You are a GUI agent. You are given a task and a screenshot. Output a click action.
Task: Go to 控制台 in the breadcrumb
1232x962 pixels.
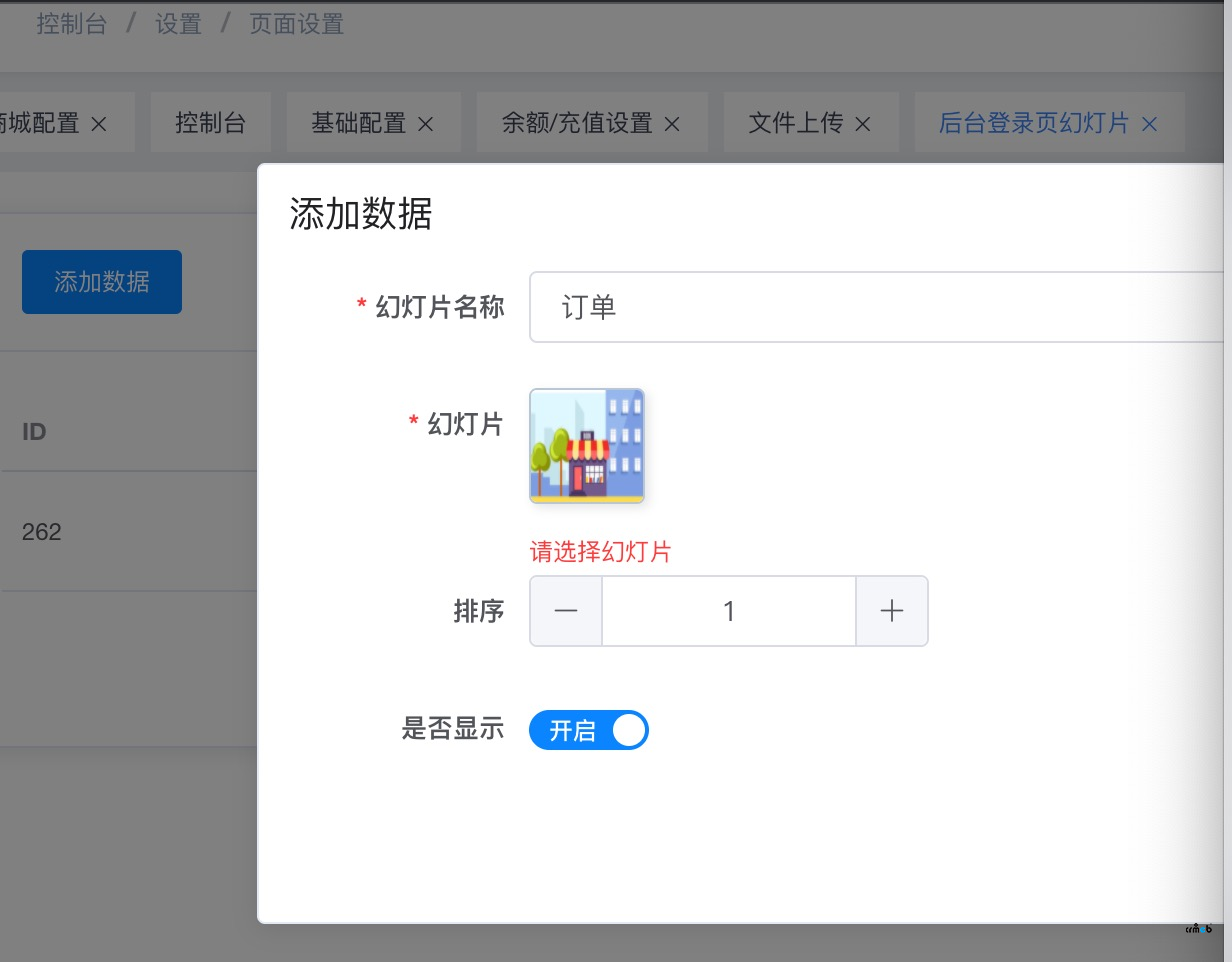[71, 24]
